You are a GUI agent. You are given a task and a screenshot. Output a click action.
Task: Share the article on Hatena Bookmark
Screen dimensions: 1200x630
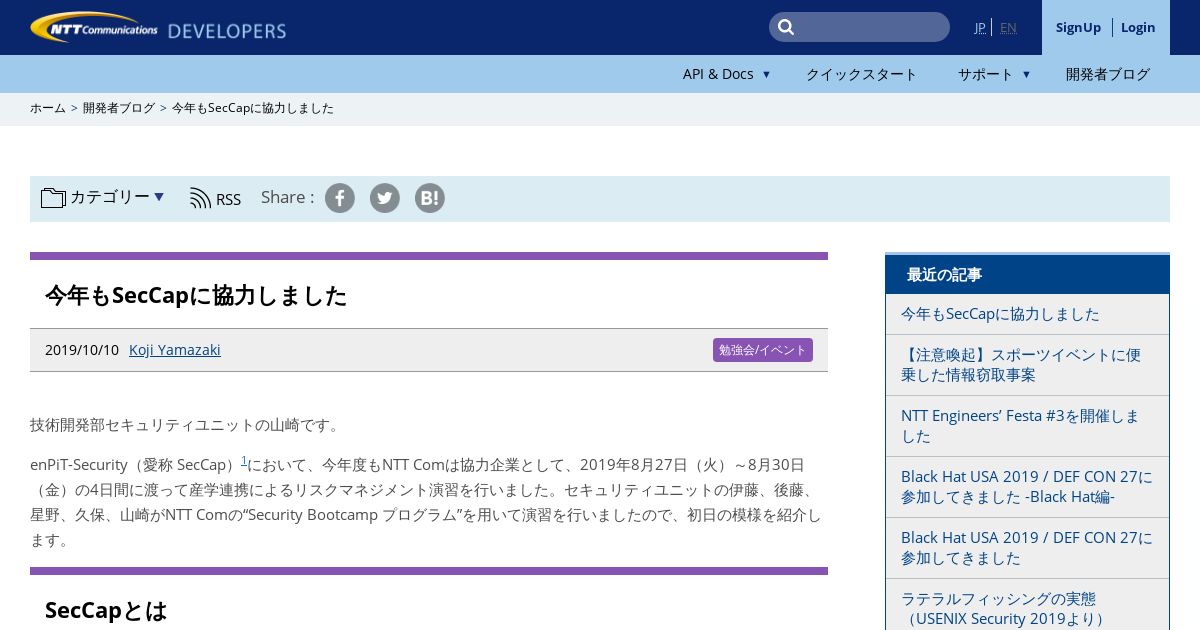[x=430, y=198]
